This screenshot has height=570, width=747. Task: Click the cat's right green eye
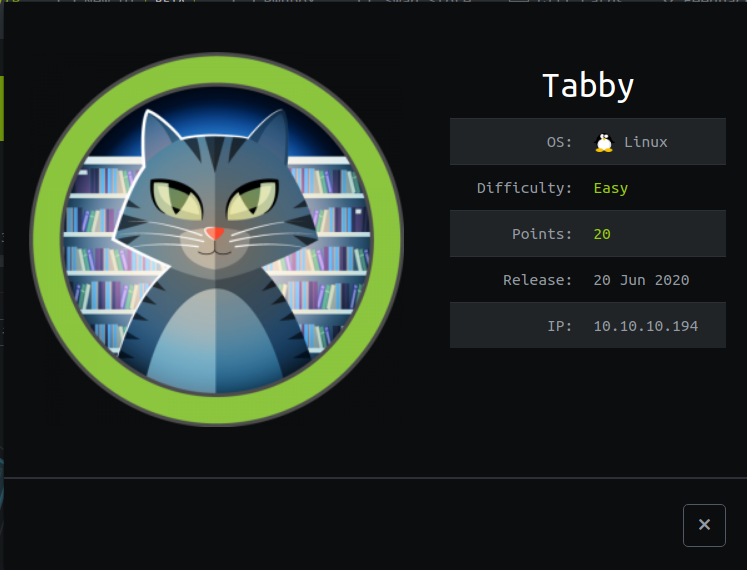[253, 199]
